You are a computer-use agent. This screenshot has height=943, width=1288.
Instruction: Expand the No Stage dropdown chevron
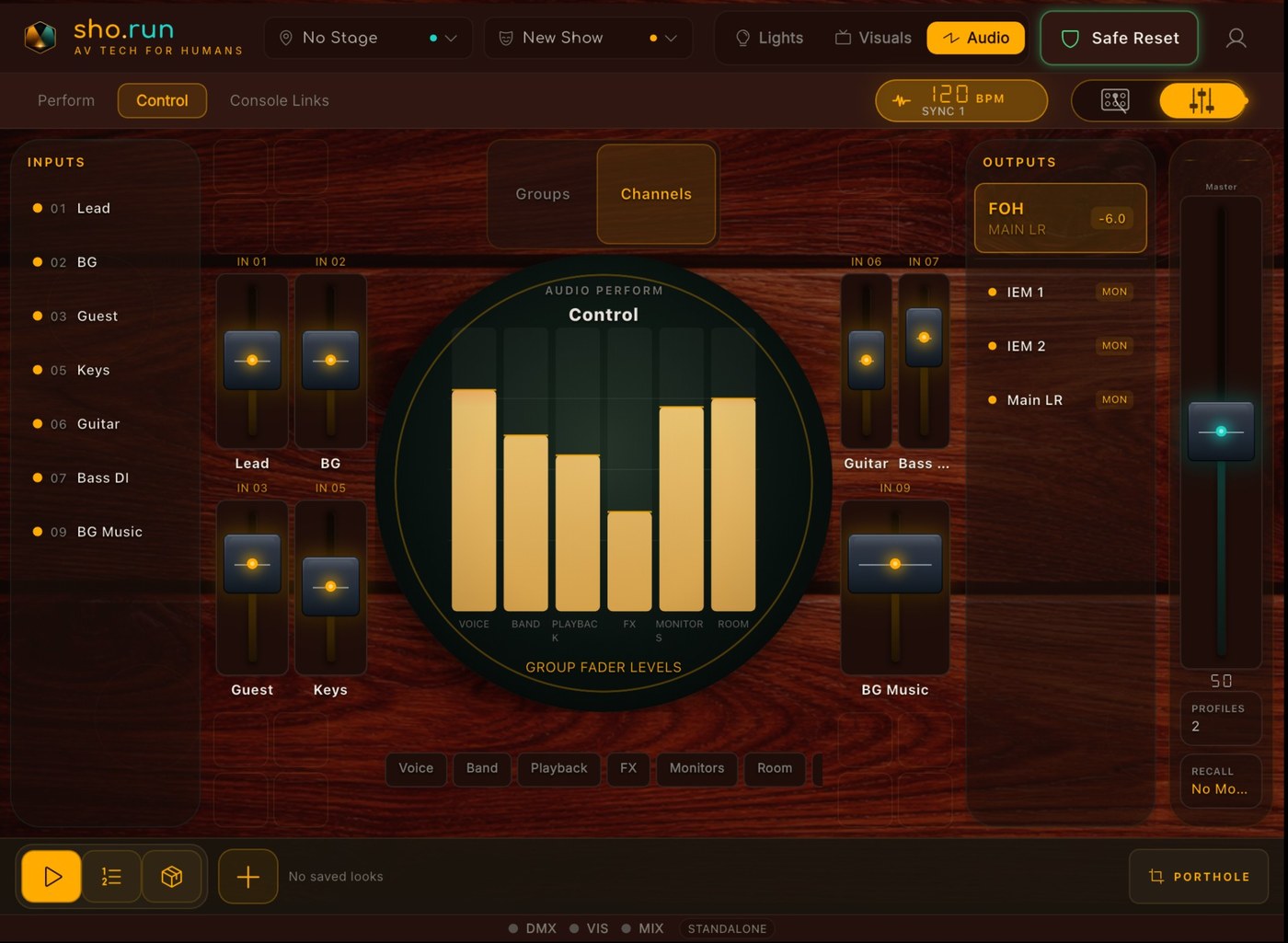pos(451,39)
